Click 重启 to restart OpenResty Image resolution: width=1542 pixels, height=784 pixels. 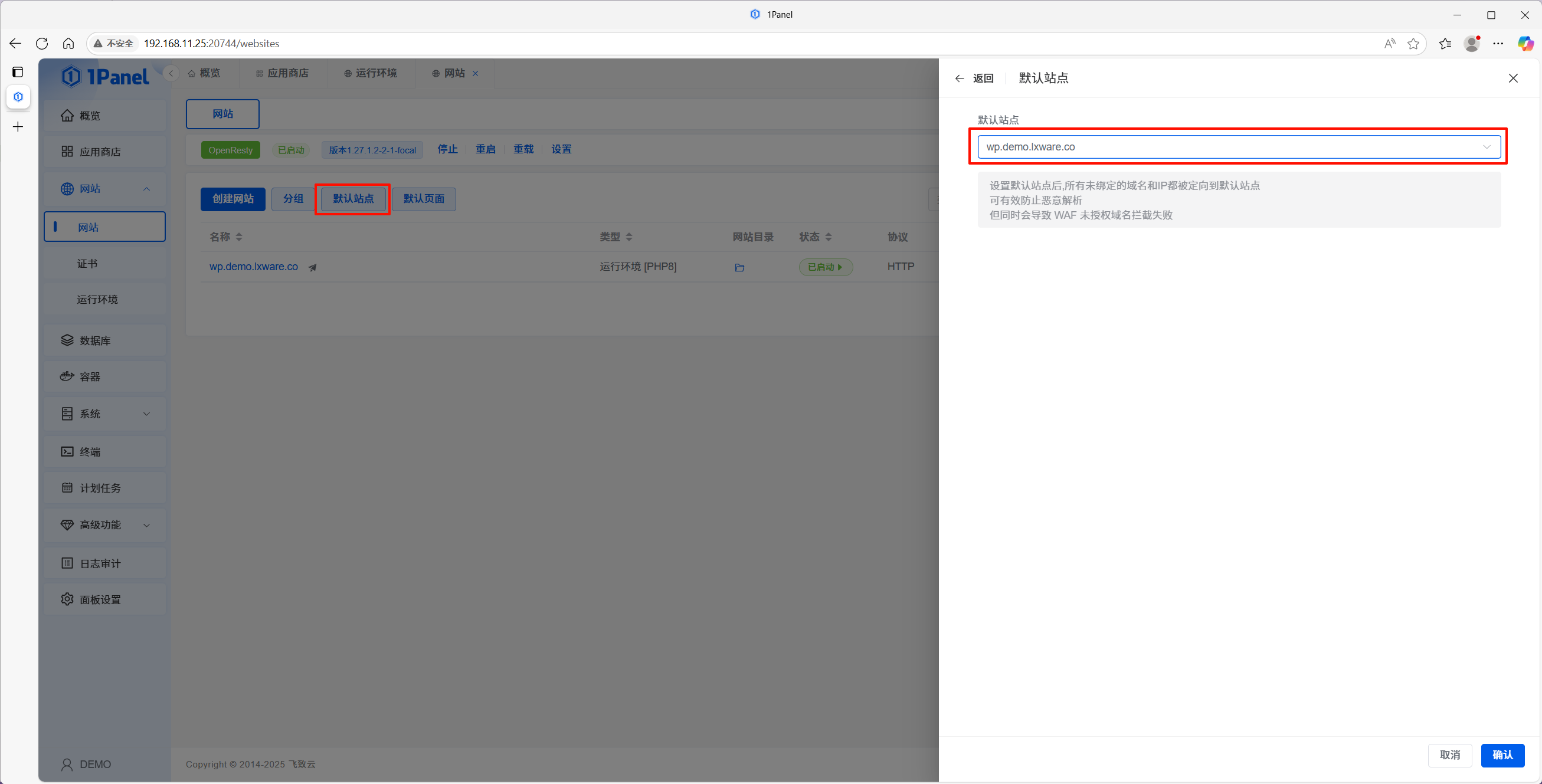tap(486, 149)
